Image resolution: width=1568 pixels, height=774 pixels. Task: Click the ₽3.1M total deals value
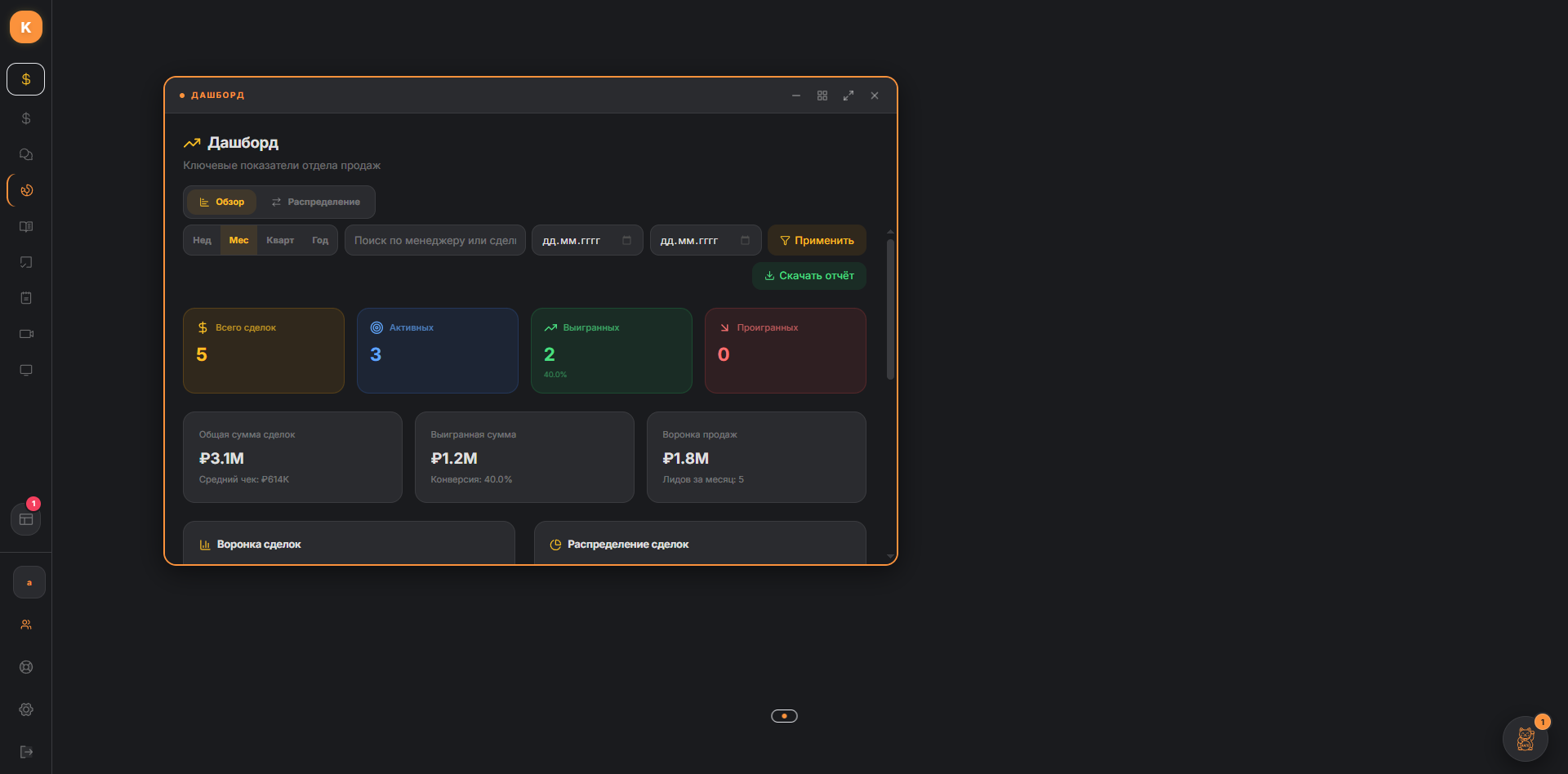[x=221, y=459]
